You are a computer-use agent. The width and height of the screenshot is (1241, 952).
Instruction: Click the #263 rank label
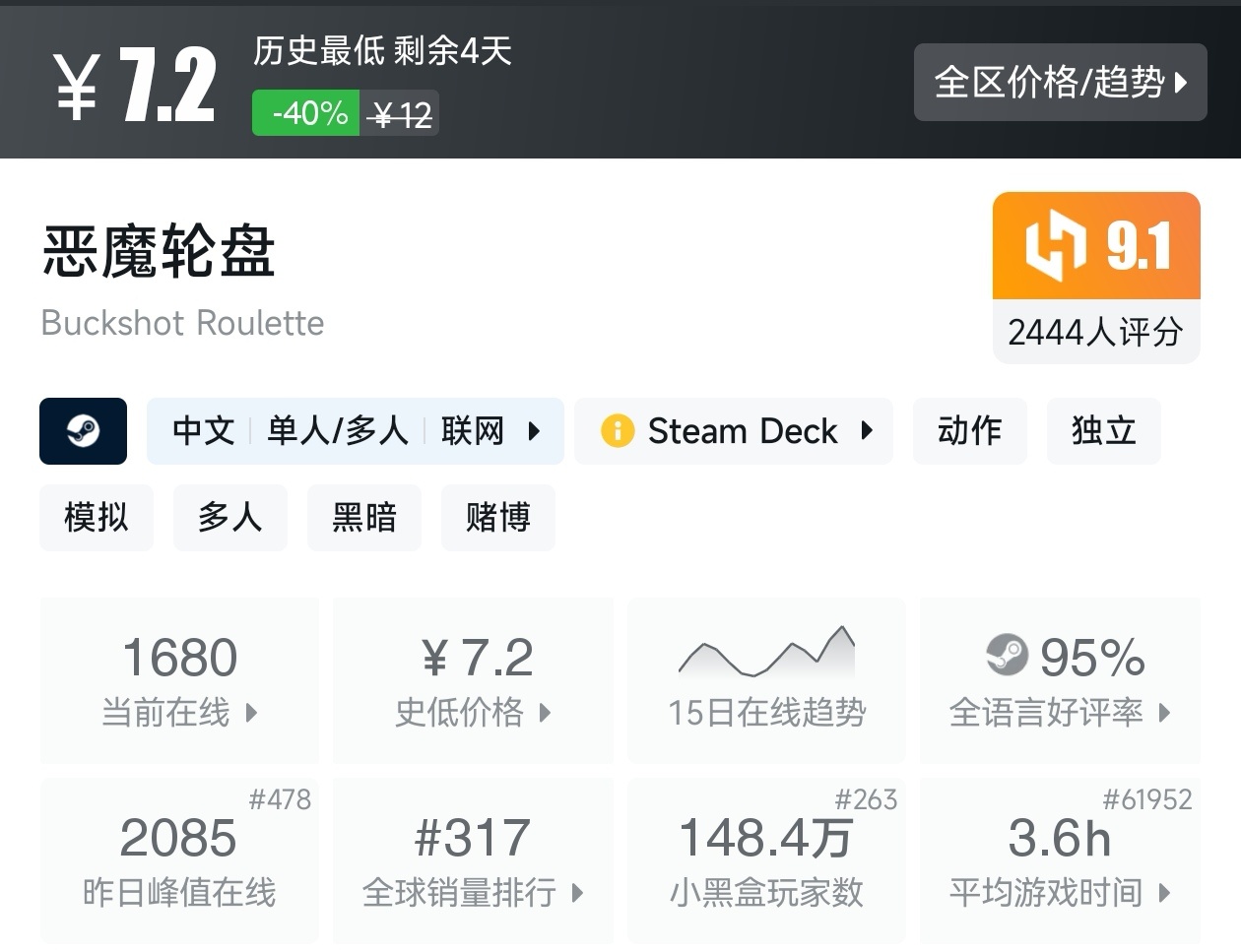pos(867,798)
